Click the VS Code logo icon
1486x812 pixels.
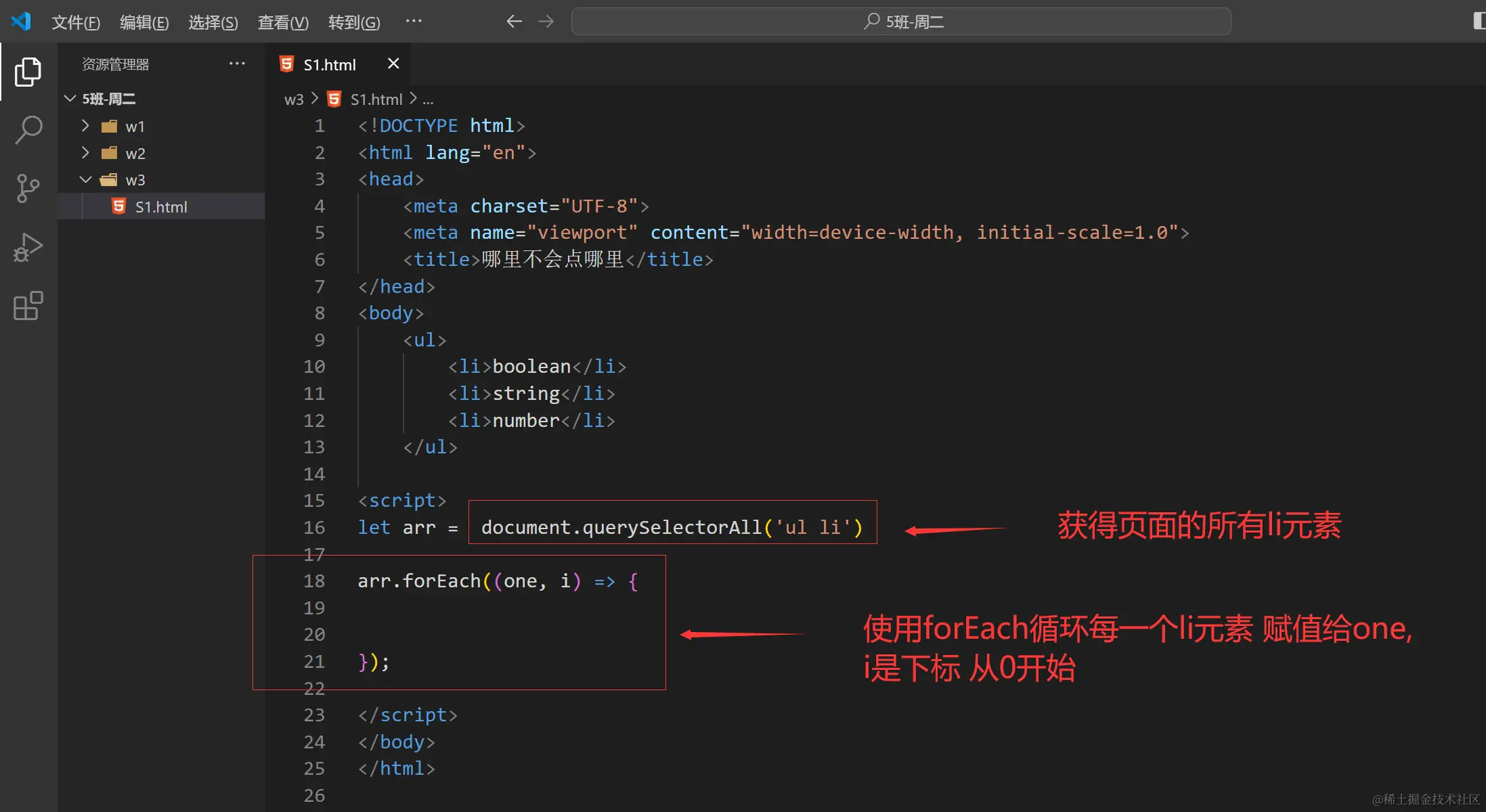[21, 22]
